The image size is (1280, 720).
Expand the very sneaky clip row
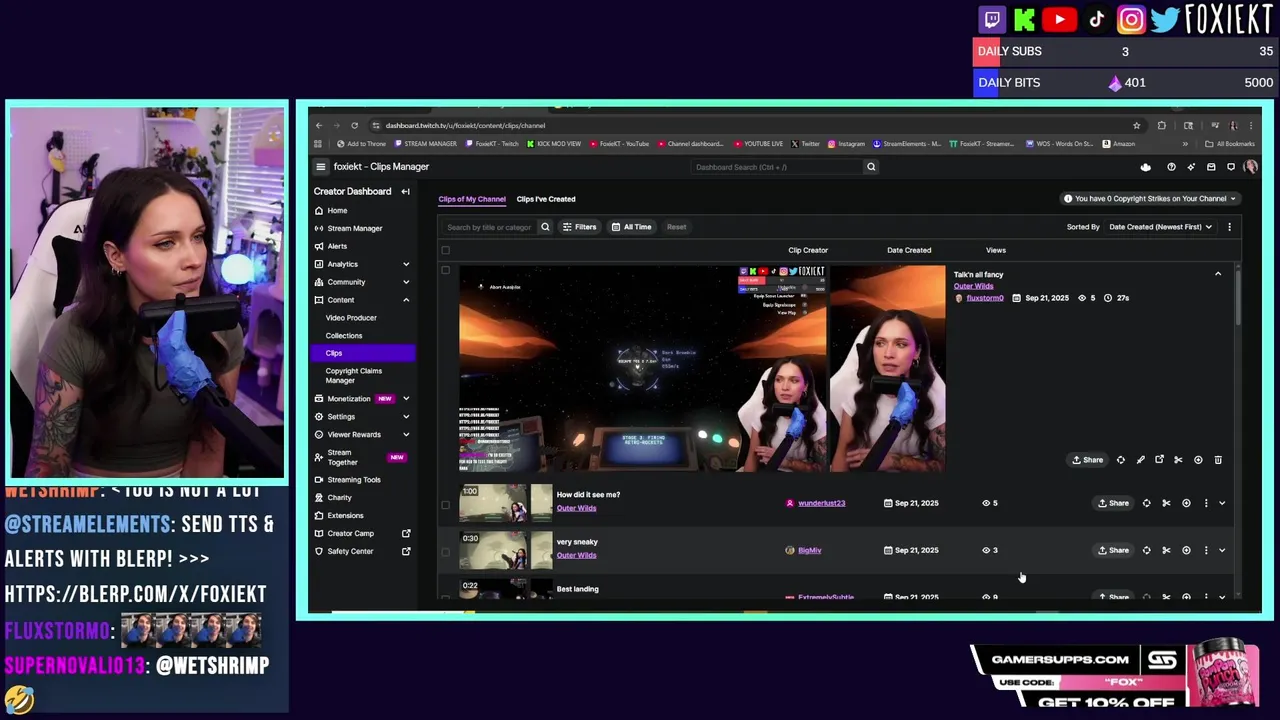[x=1222, y=550]
